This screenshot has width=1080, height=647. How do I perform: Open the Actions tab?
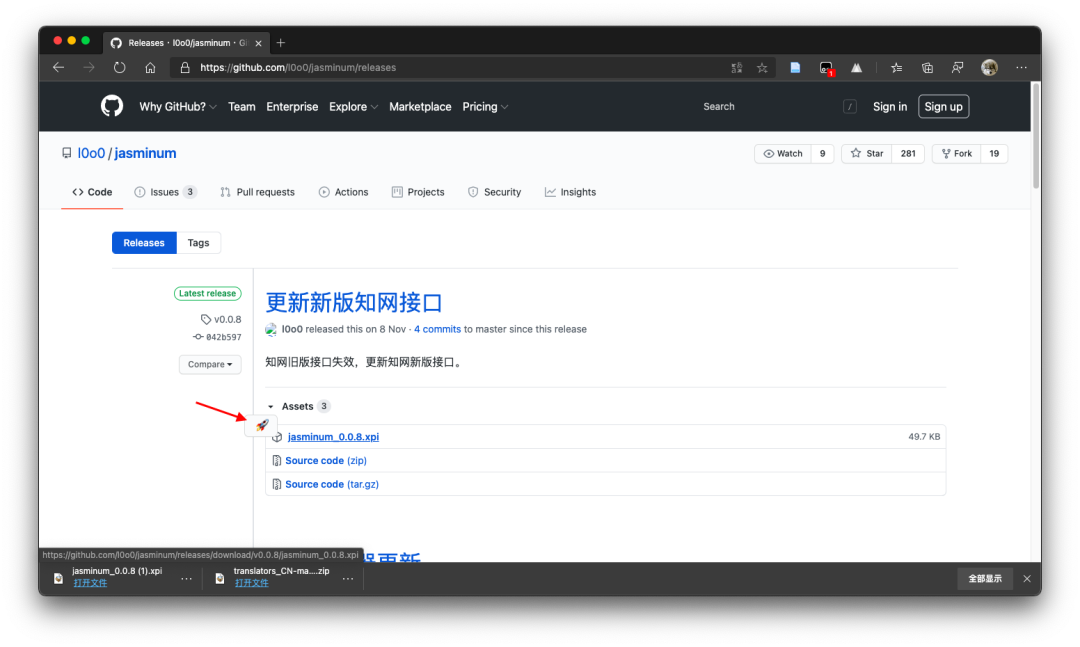click(x=344, y=192)
